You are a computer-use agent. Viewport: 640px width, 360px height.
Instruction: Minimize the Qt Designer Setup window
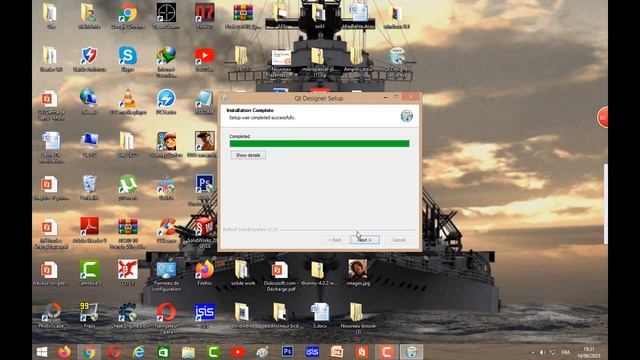click(386, 98)
